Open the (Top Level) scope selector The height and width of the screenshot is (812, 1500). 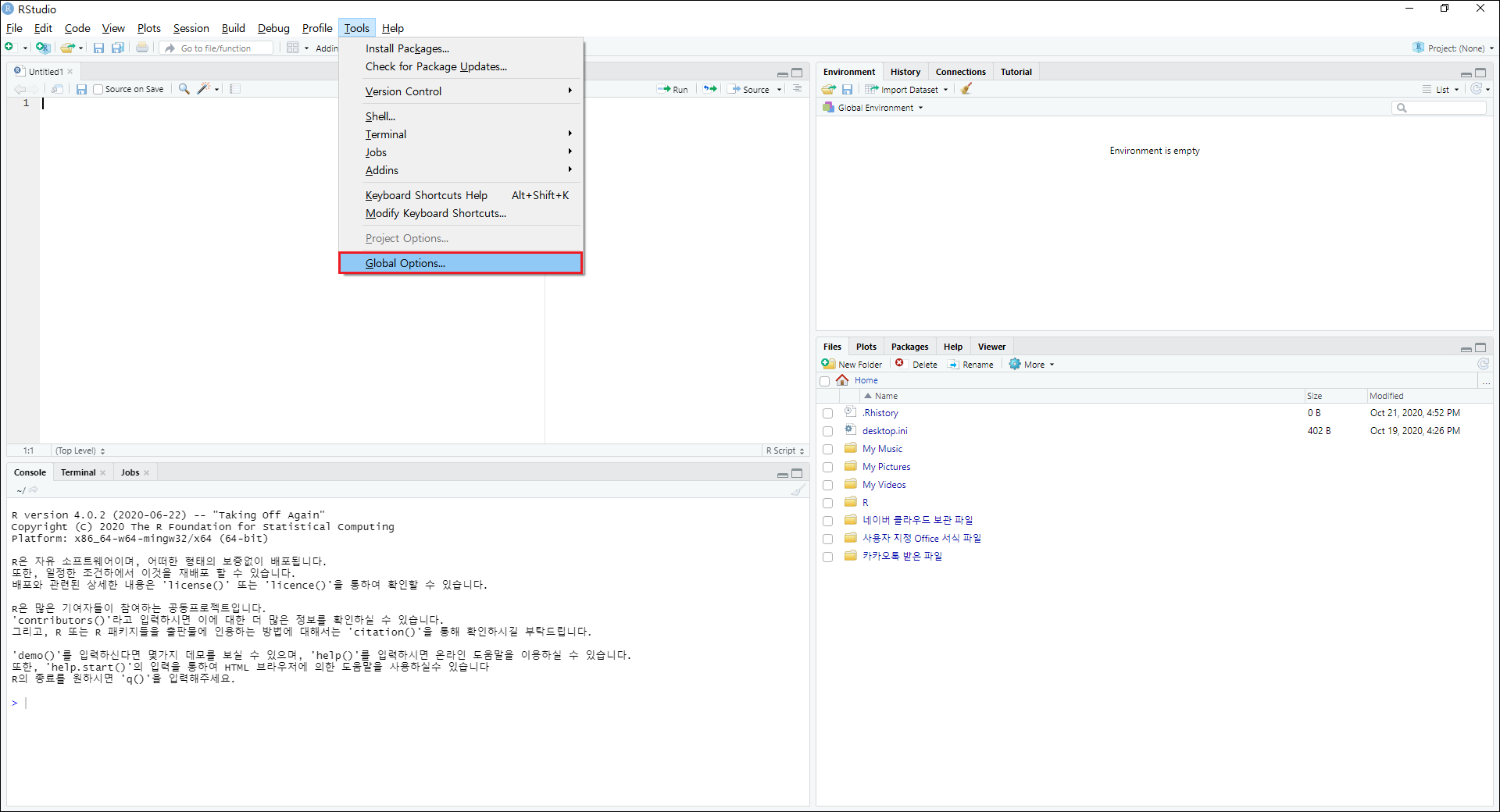tap(80, 451)
